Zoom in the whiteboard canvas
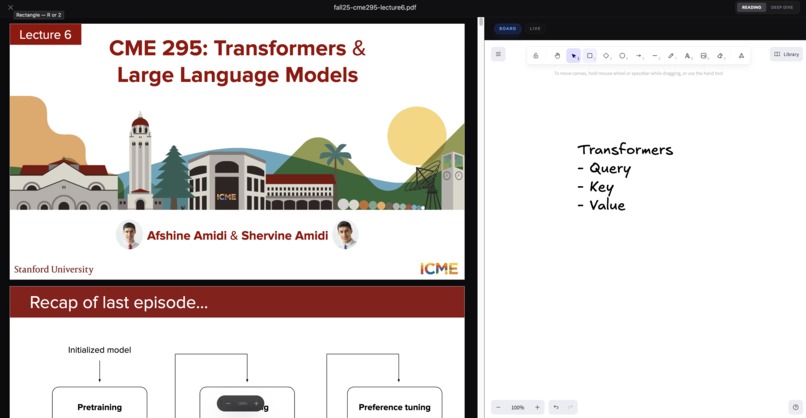Viewport: 806px width, 418px height. (x=537, y=407)
